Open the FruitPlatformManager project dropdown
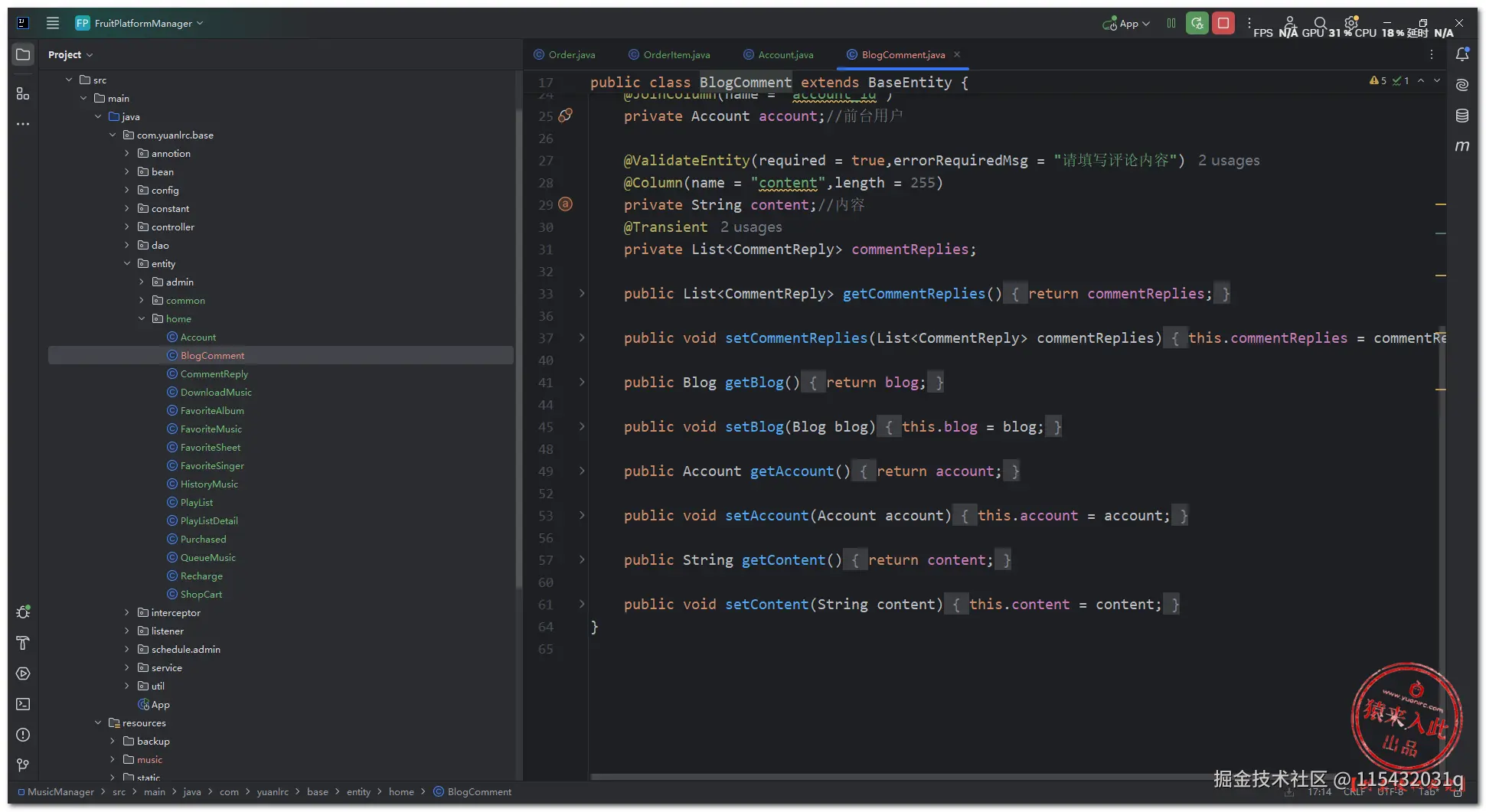This screenshot has height=812, width=1486. click(x=140, y=23)
